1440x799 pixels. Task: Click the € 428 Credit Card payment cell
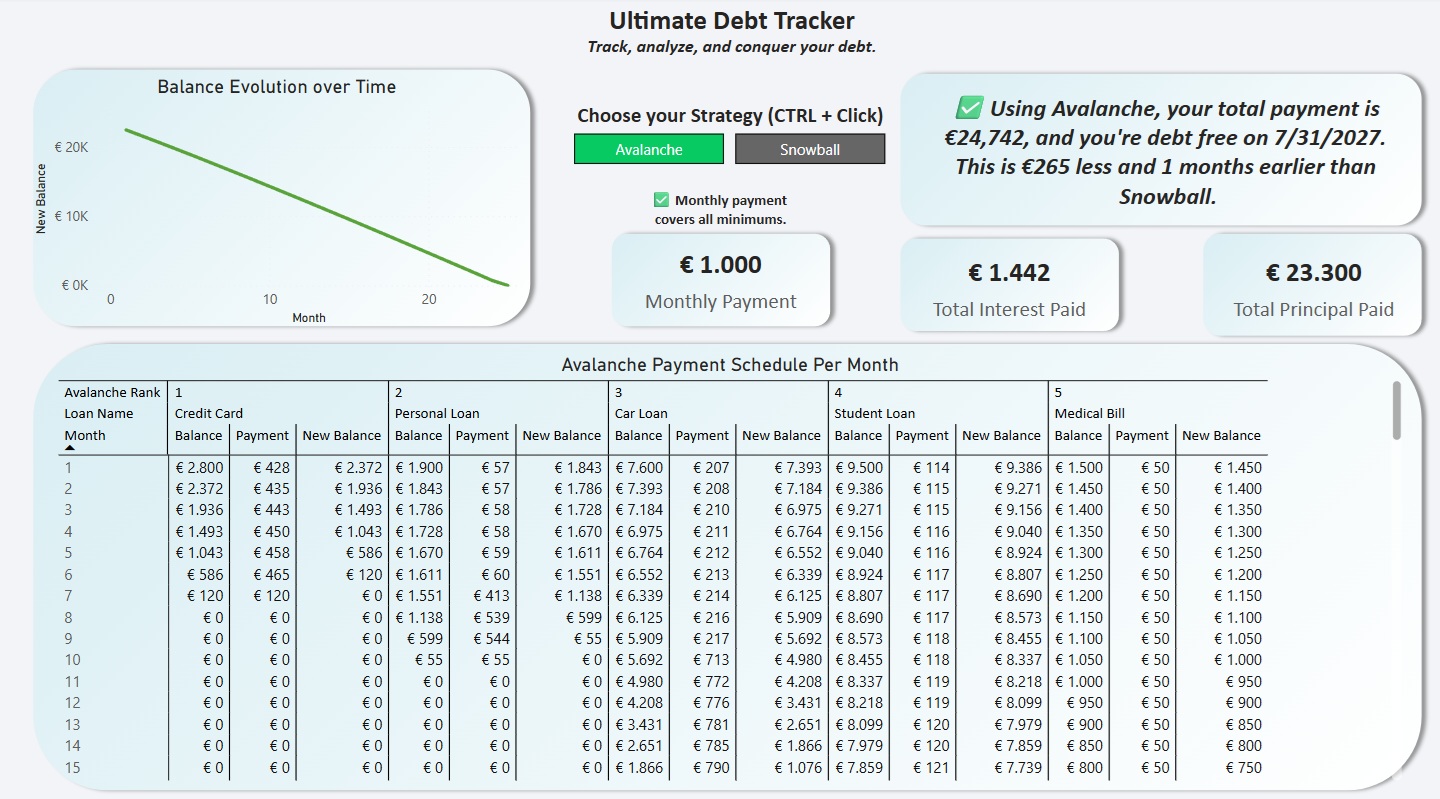point(271,467)
